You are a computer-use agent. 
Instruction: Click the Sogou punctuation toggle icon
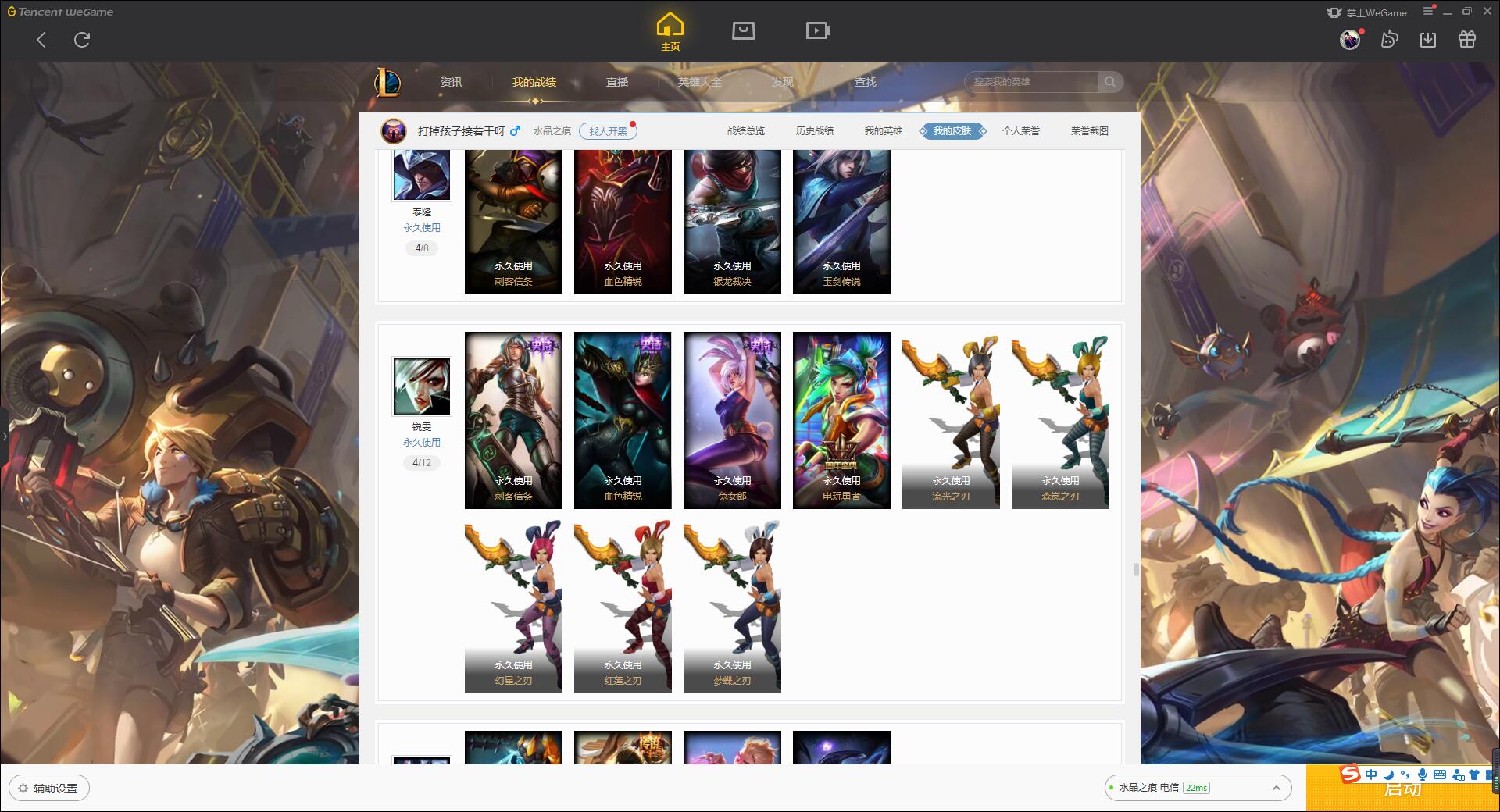[x=1405, y=775]
